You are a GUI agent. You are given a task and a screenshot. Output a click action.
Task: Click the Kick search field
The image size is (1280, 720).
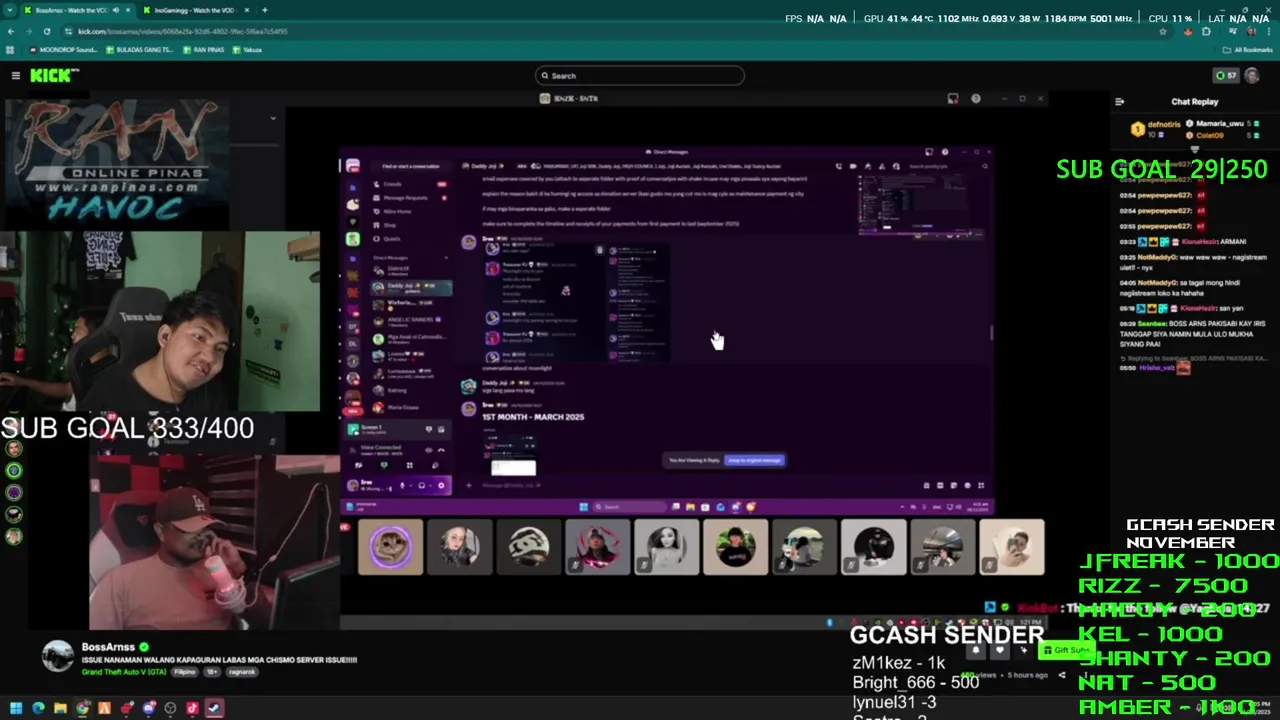pyautogui.click(x=640, y=75)
